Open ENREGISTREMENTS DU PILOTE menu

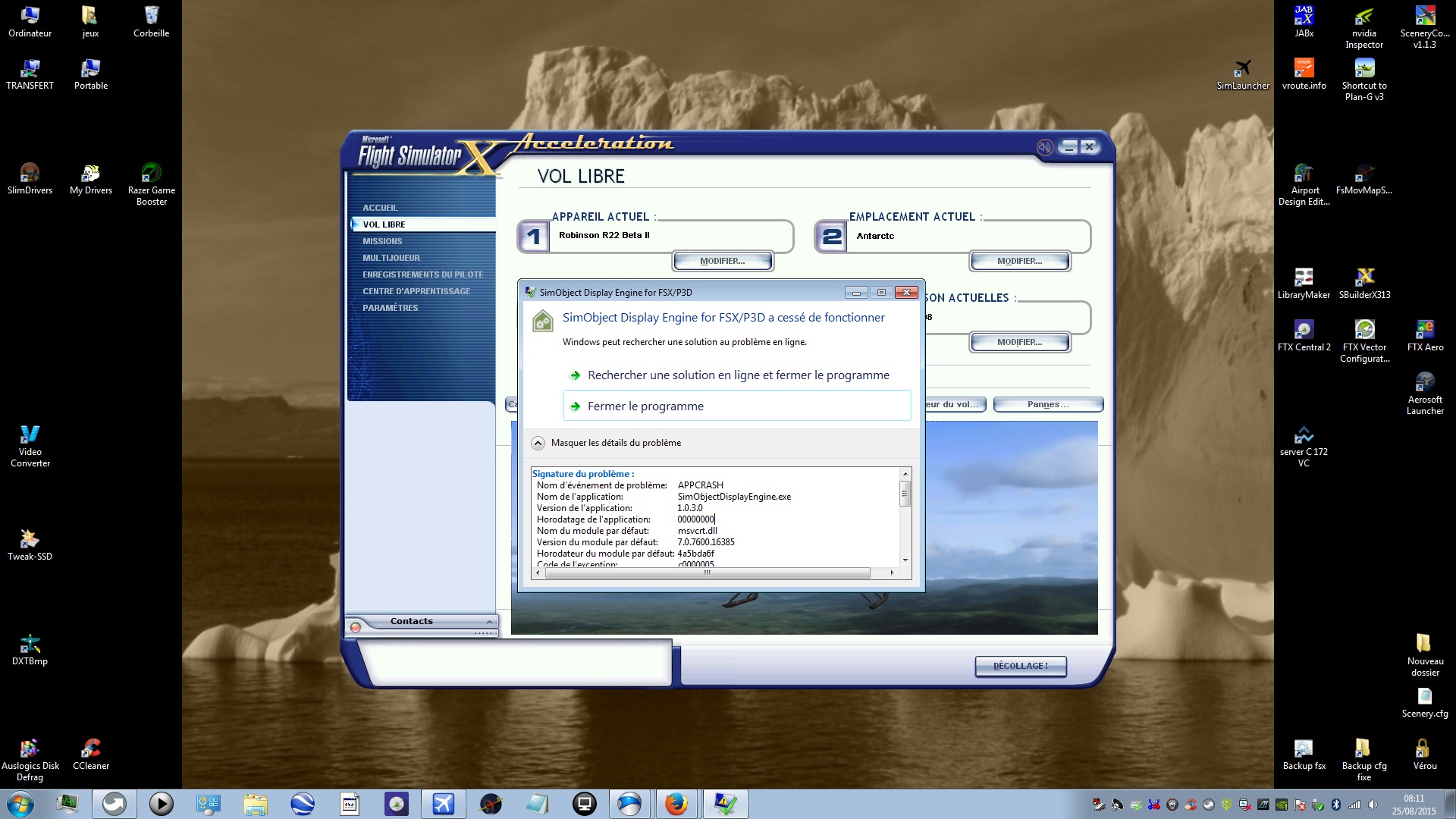pyautogui.click(x=422, y=275)
